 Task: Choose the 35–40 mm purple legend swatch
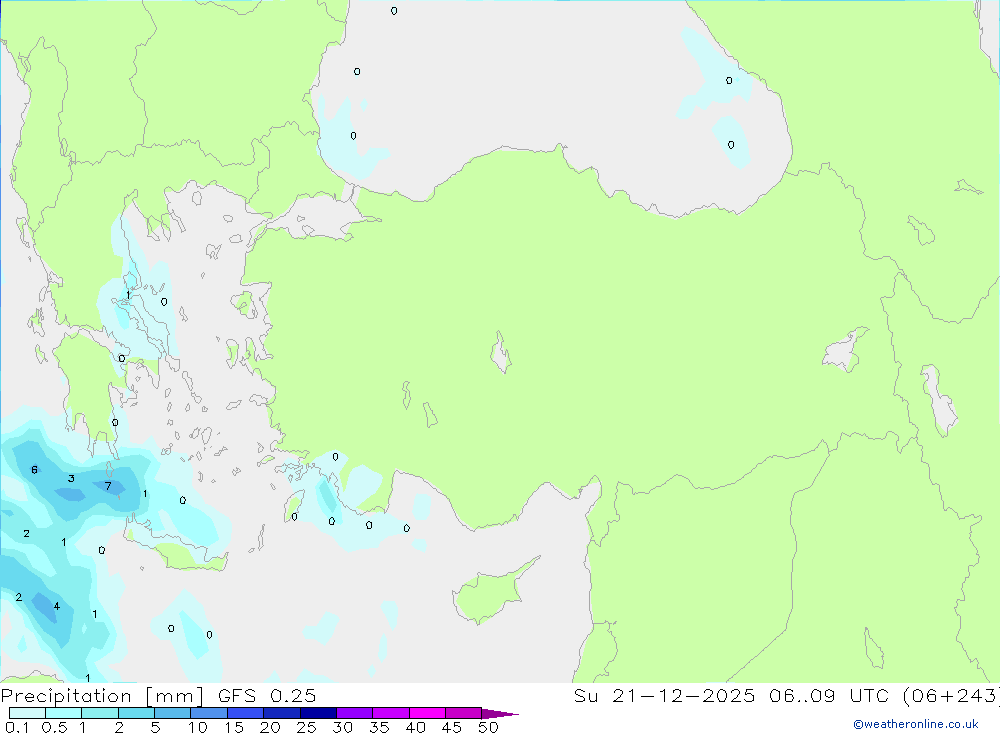click(391, 713)
